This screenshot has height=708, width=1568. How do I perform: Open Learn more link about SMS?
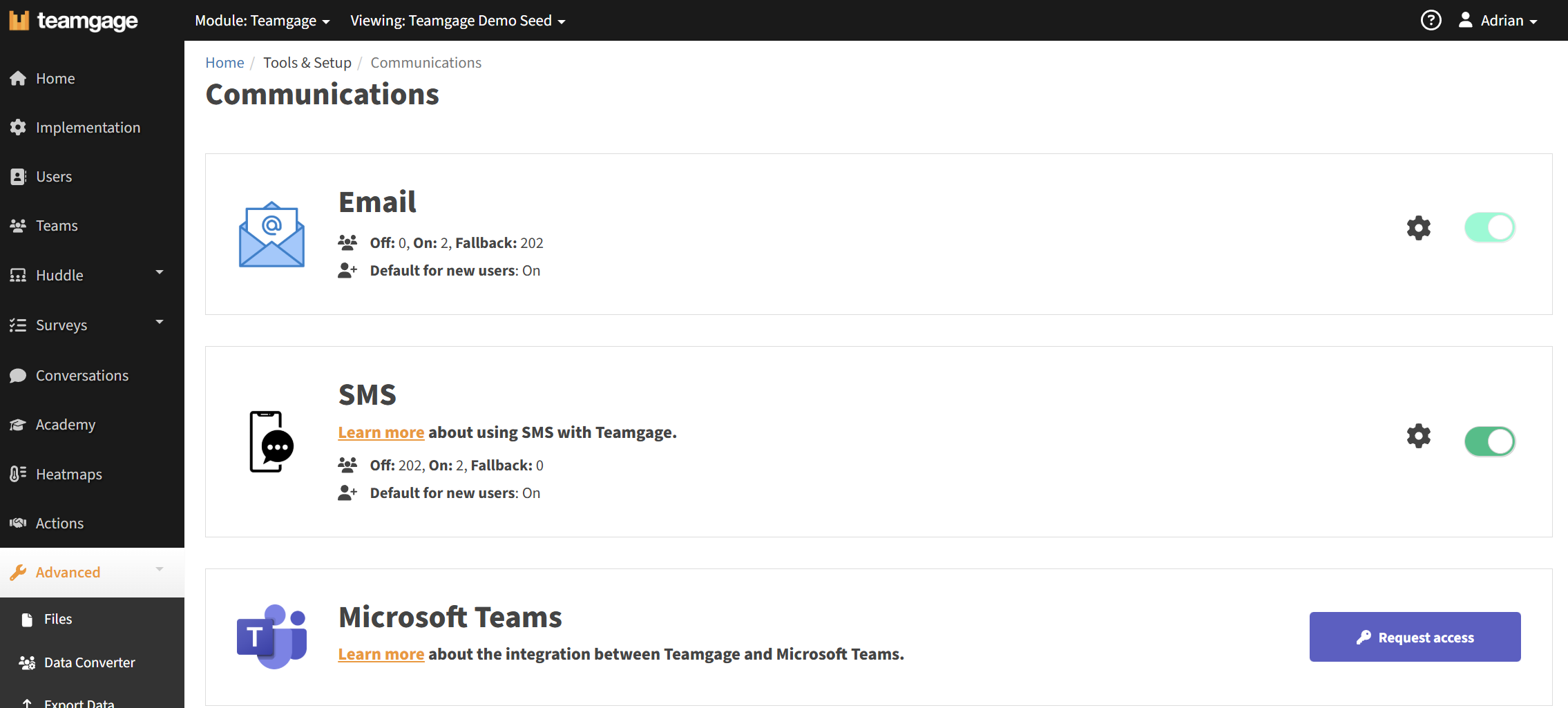(x=381, y=432)
